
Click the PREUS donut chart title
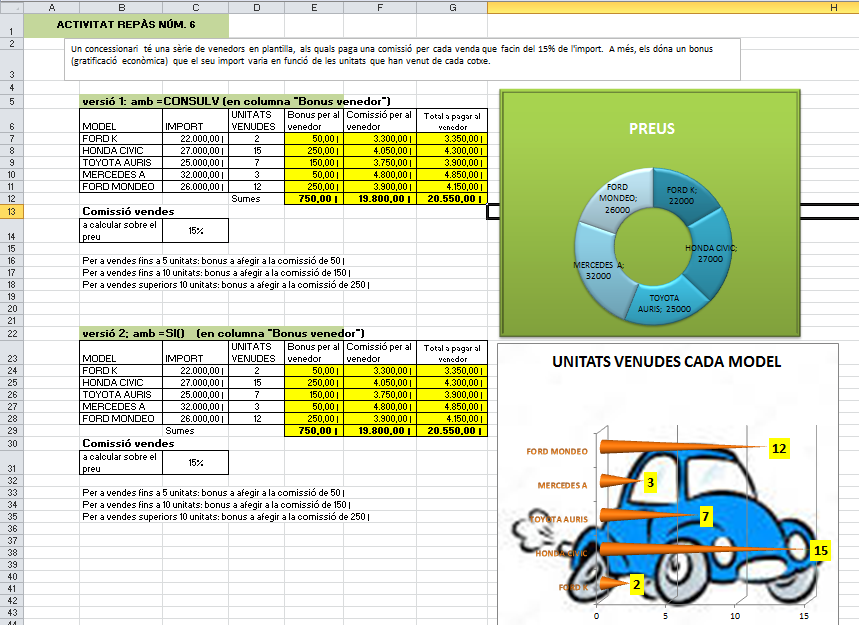651,128
